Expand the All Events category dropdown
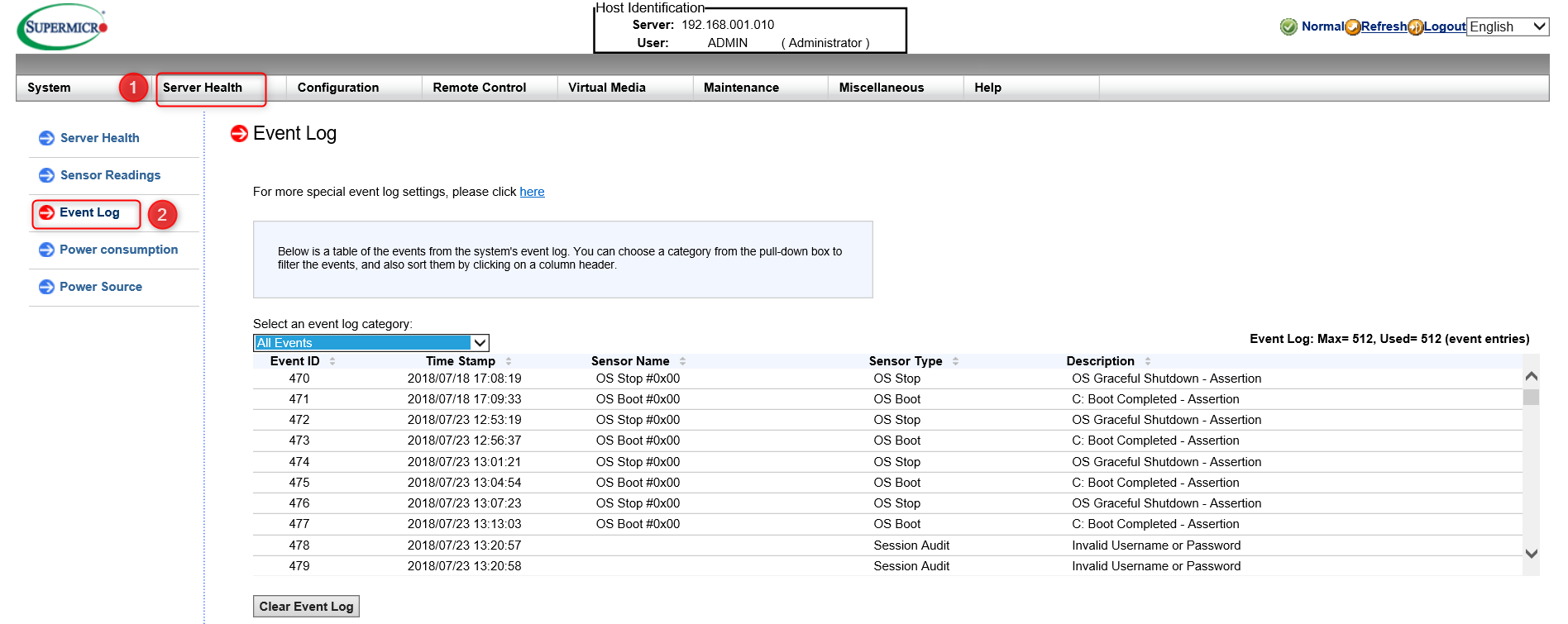This screenshot has width=1568, height=624. tap(370, 343)
